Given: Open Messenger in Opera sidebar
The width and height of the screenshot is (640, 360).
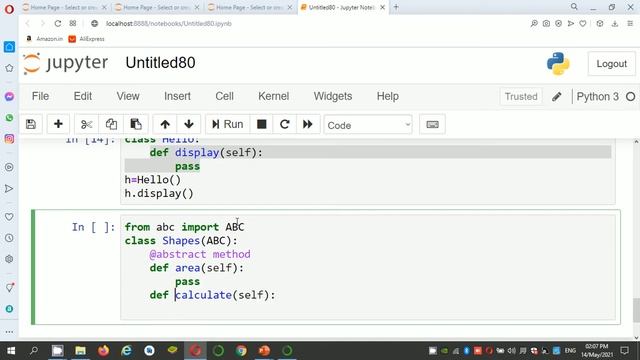Looking at the screenshot, I should [9, 96].
